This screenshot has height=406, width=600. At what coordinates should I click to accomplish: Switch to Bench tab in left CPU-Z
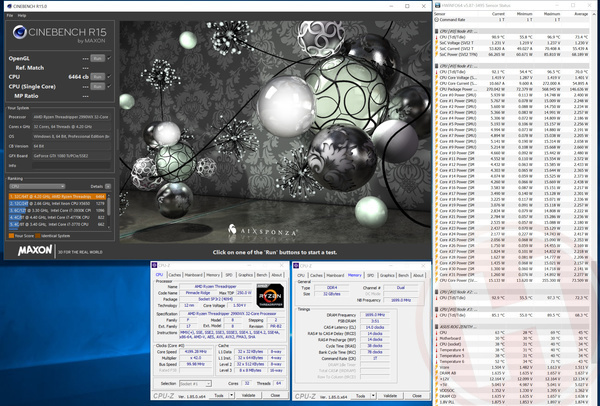pos(262,275)
